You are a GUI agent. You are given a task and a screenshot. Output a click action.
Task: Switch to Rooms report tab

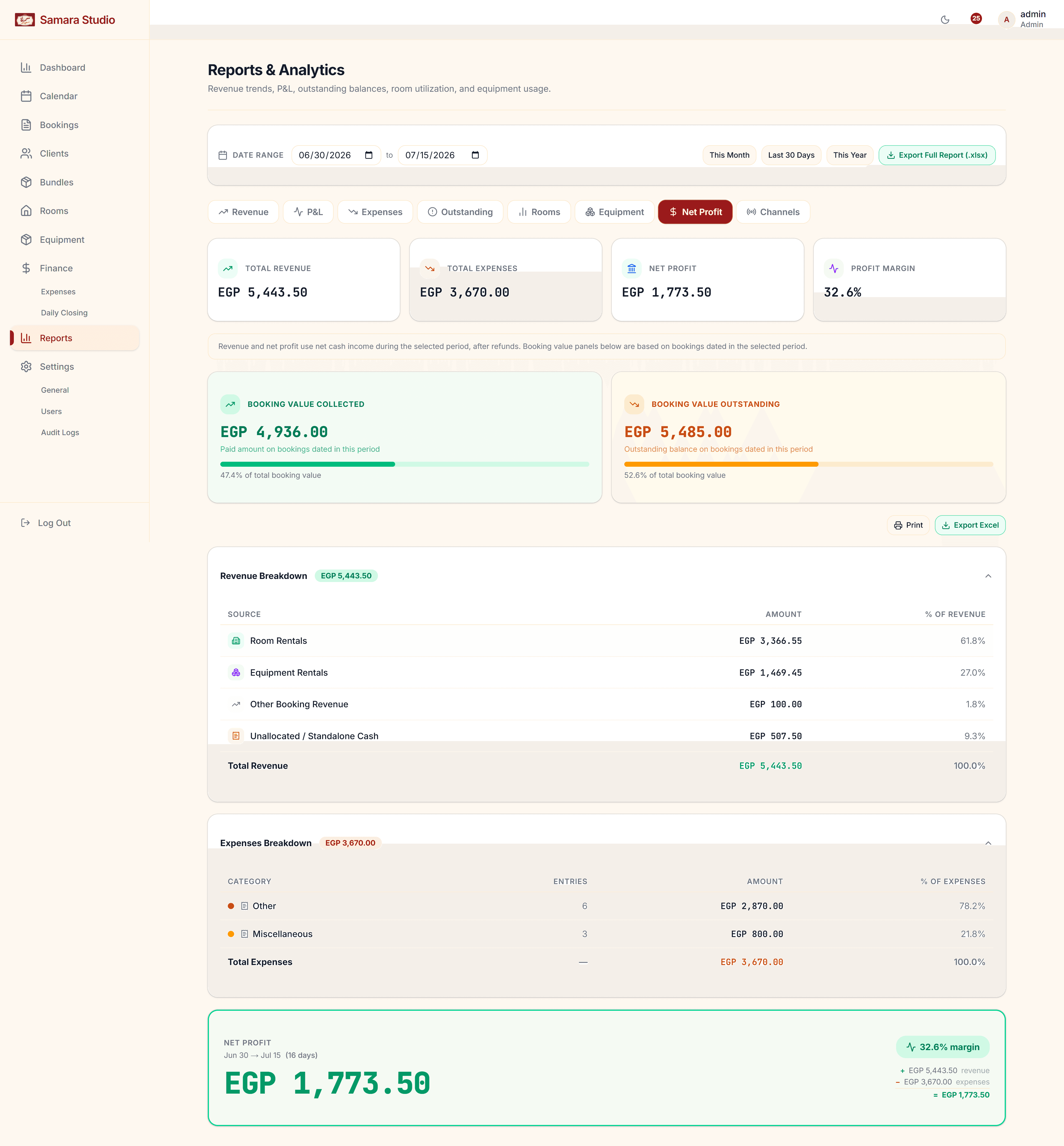[x=539, y=212]
